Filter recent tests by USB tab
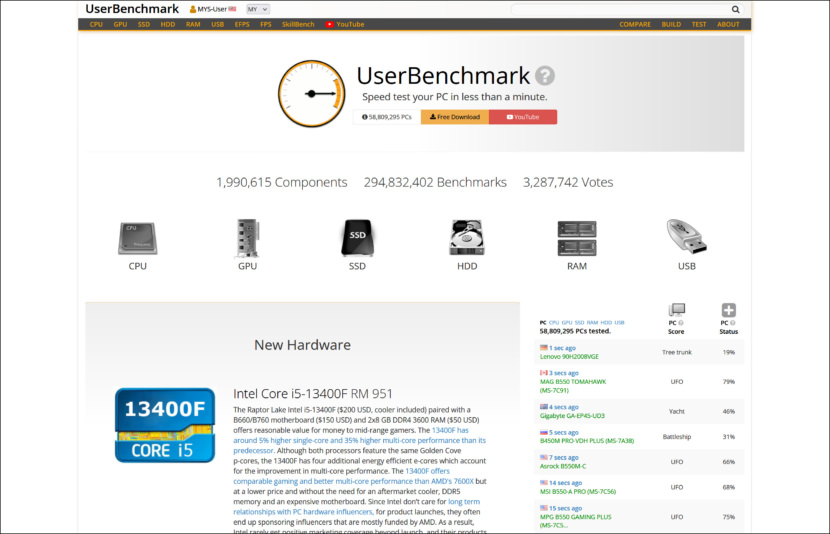This screenshot has height=534, width=830. pos(619,322)
